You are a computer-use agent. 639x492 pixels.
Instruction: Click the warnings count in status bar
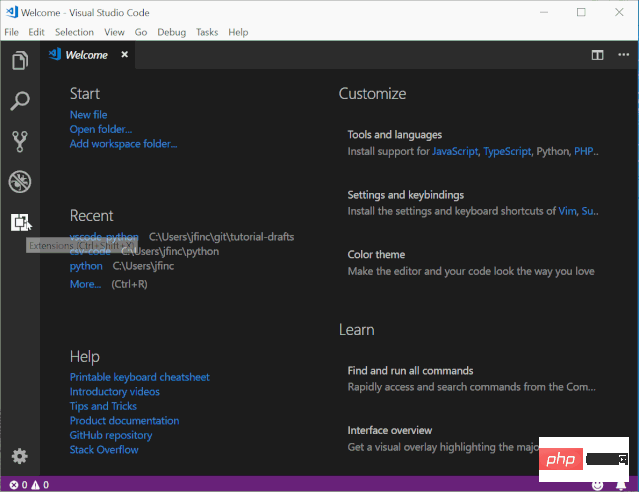[x=40, y=485]
